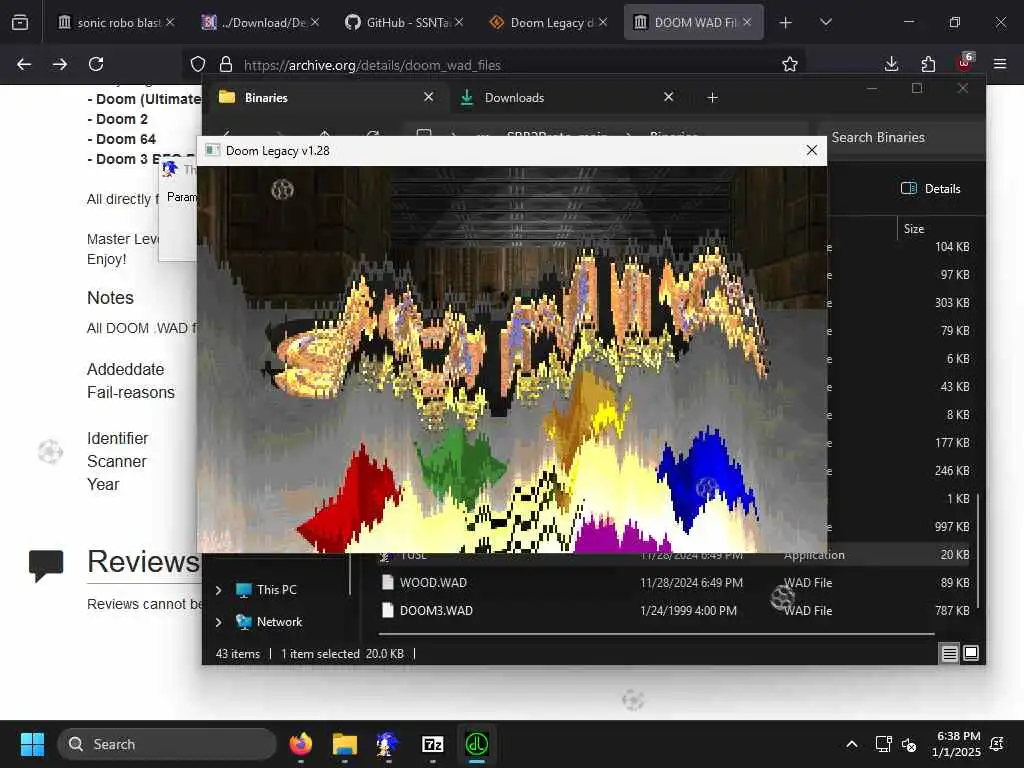Click the padlock site security icon
Screen dimensions: 1024x768
(x=226, y=64)
